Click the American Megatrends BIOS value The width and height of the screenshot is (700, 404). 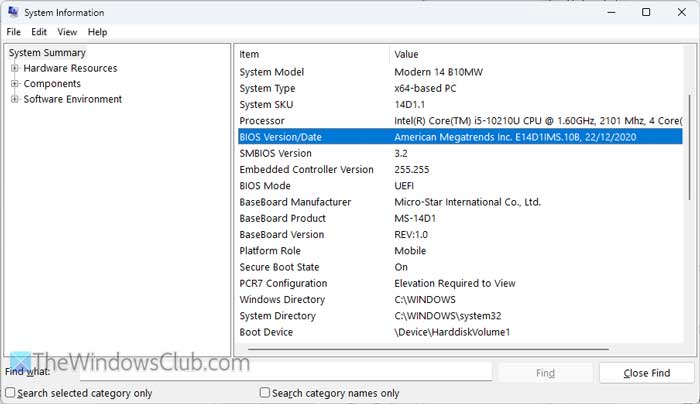point(515,137)
